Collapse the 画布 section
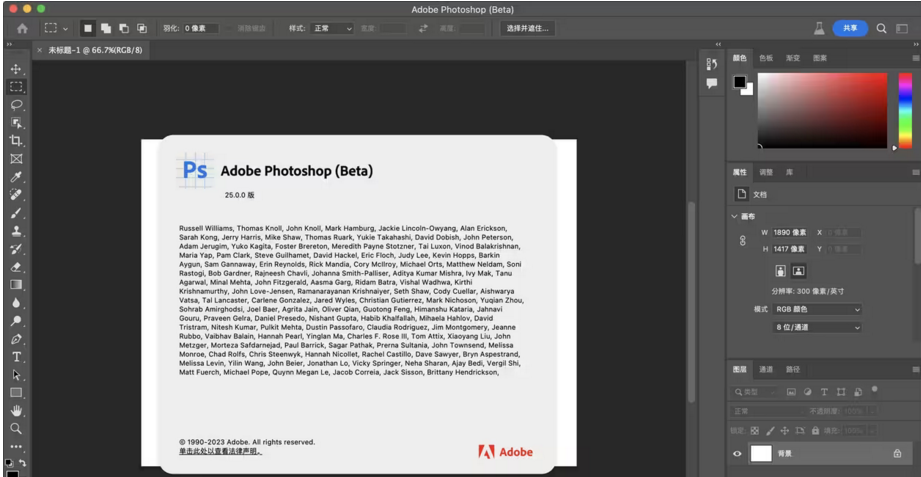Screen dimensions: 921x477 click(734, 216)
